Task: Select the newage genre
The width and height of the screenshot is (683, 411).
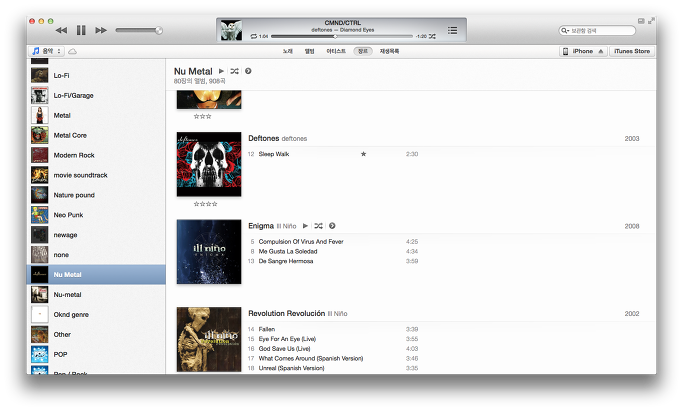Action: coord(96,235)
